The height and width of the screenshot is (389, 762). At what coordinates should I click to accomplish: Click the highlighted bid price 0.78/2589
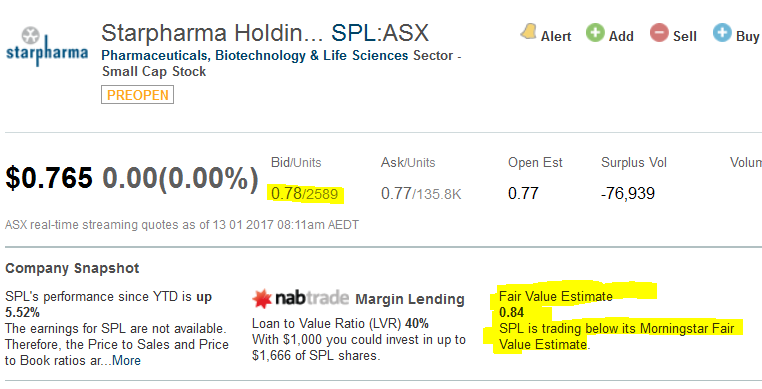click(305, 194)
